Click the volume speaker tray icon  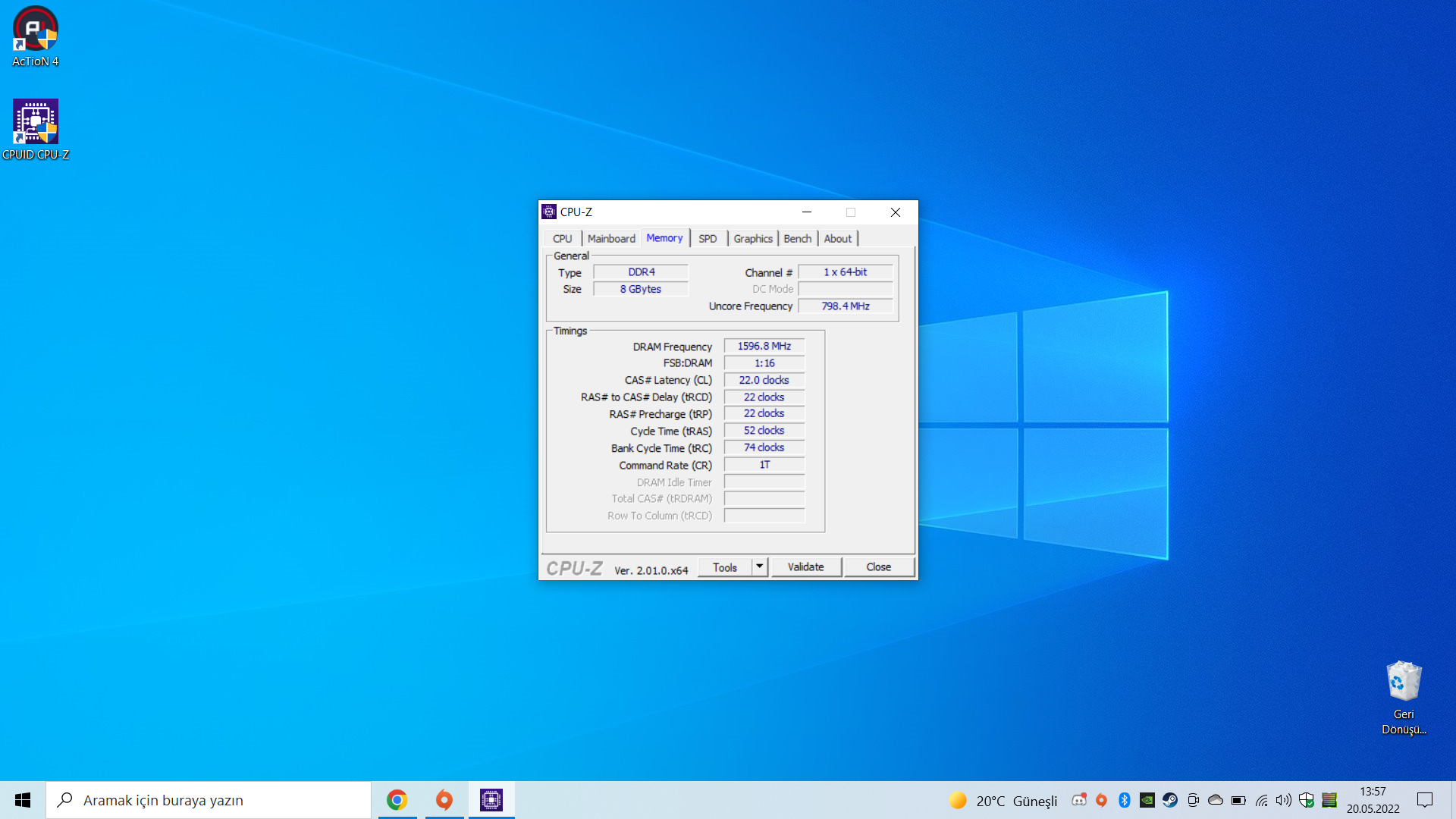1283,800
